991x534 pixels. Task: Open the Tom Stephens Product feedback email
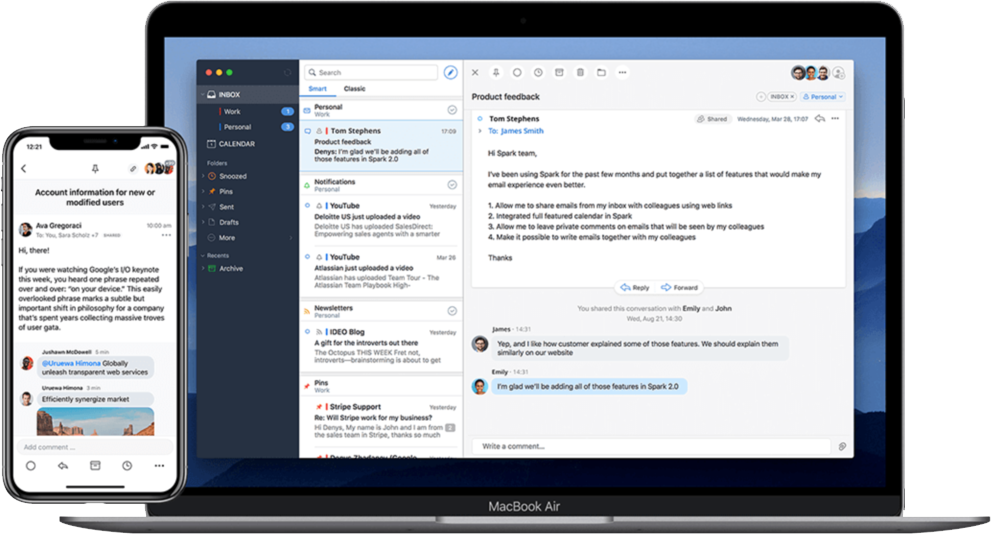381,145
